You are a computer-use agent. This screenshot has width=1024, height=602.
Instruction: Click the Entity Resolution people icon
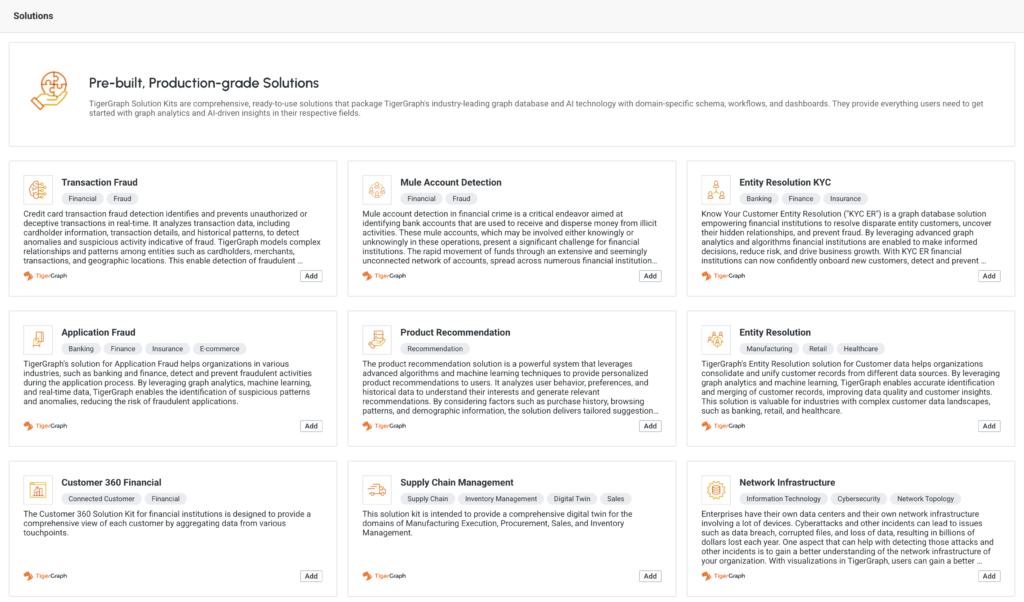pos(716,340)
